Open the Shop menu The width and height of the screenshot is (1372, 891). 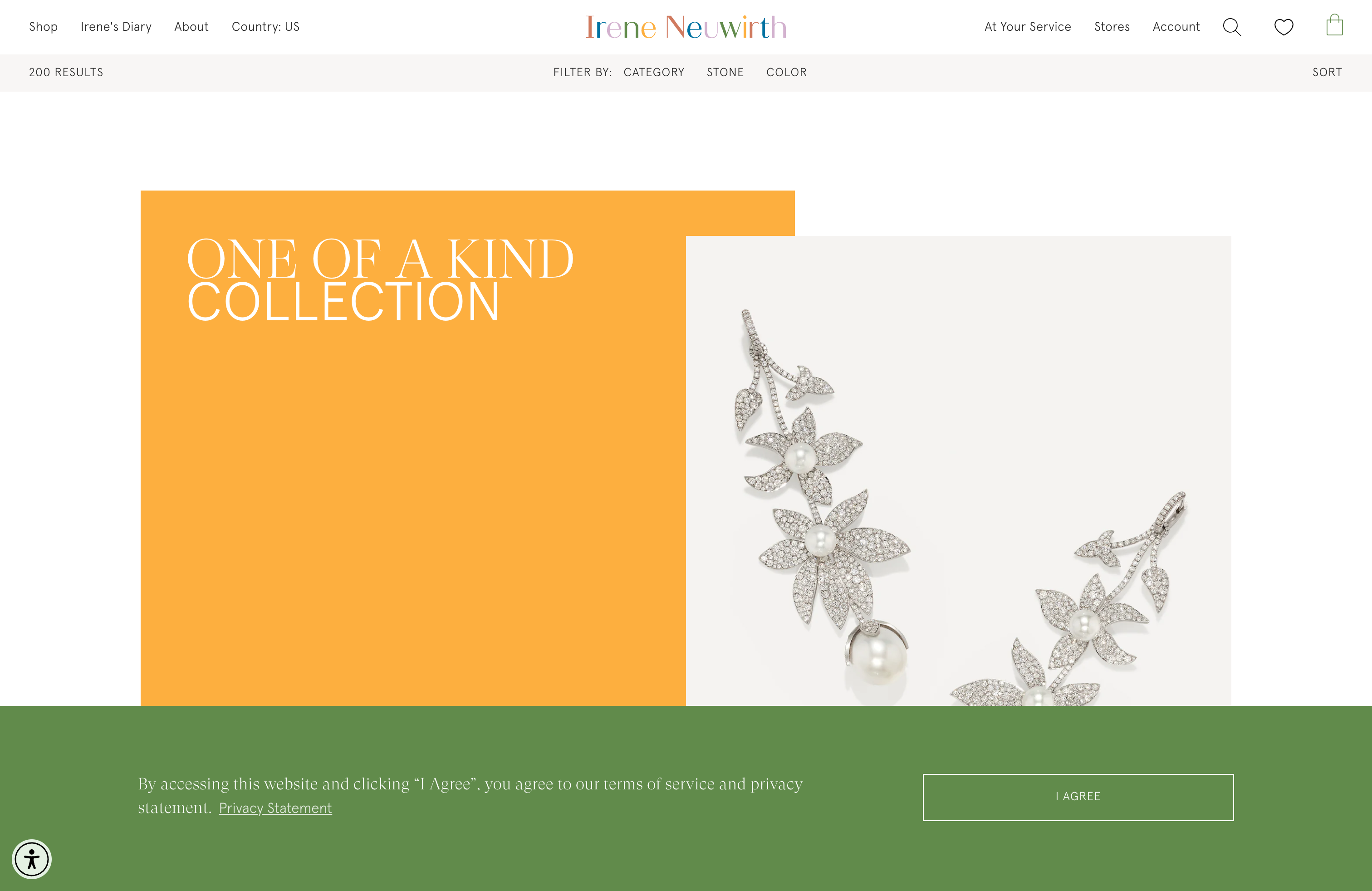(x=43, y=26)
